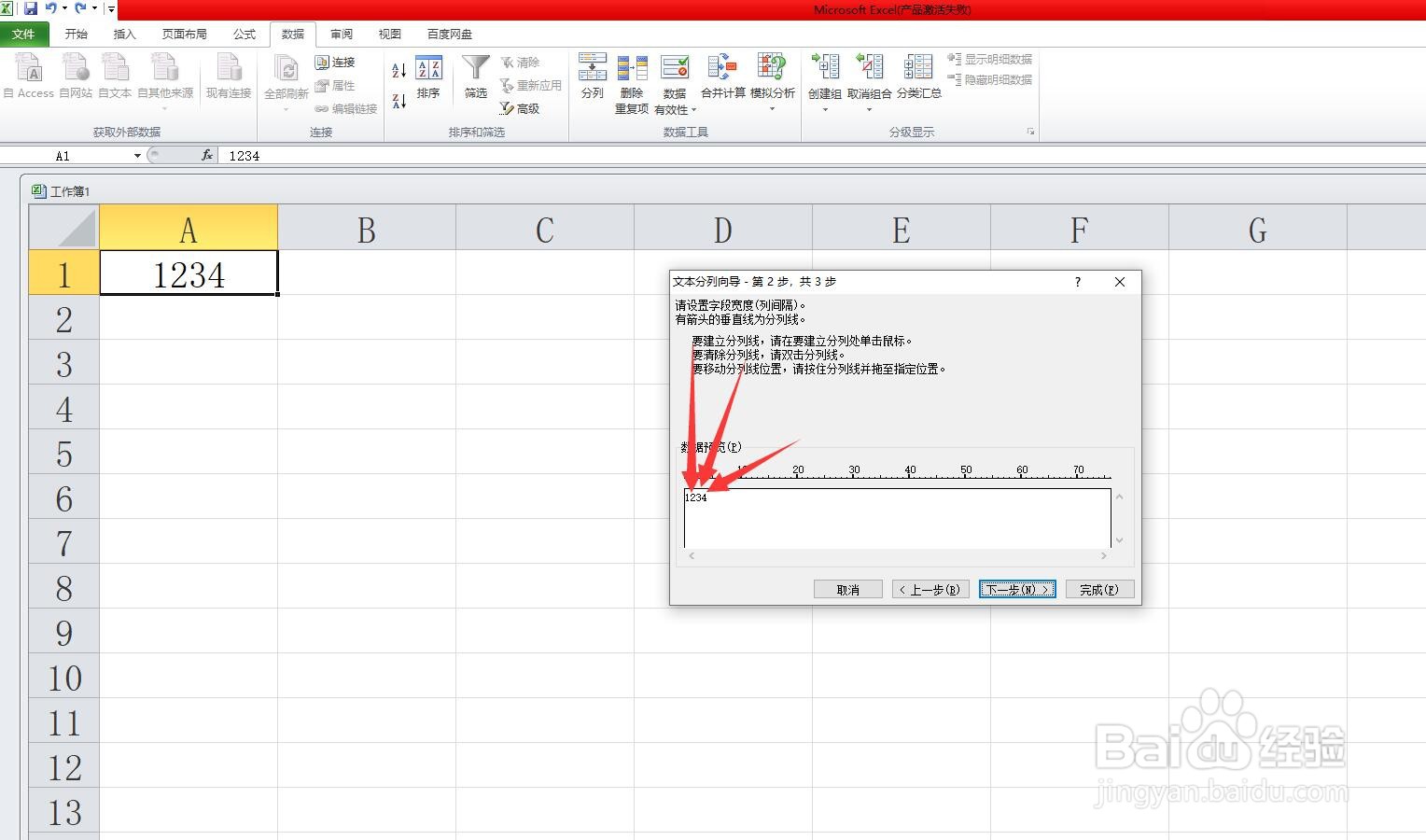Click Subtotal (分类汇总)
This screenshot has height=840, width=1426.
coord(919,76)
